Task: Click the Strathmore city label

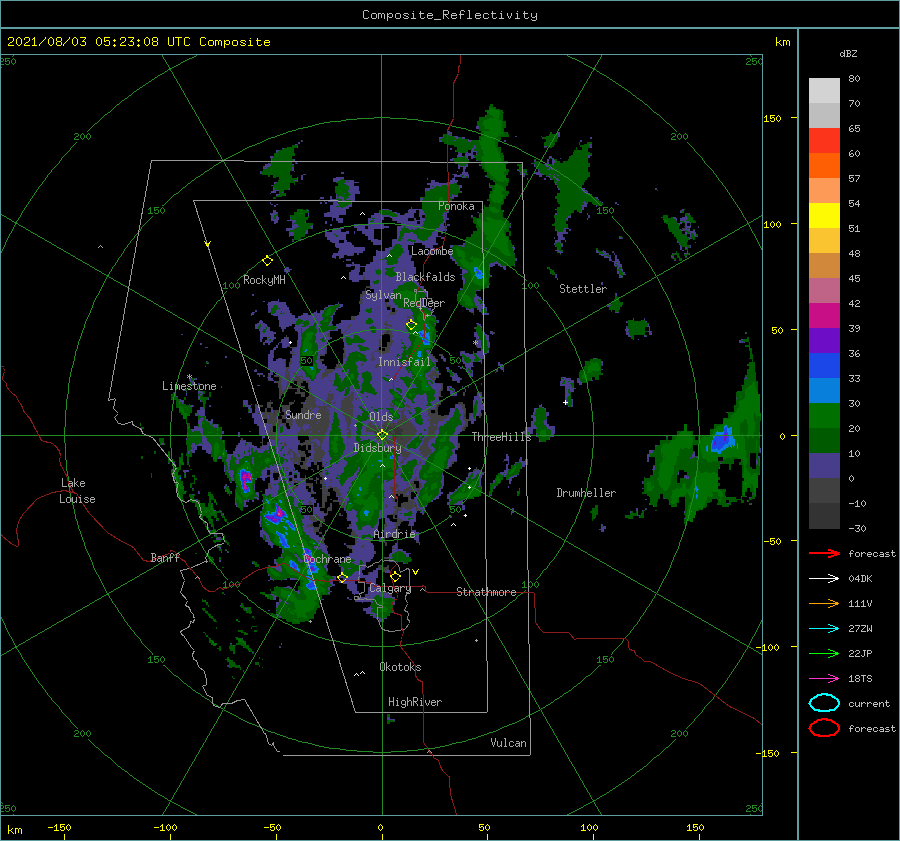Action: [x=486, y=592]
